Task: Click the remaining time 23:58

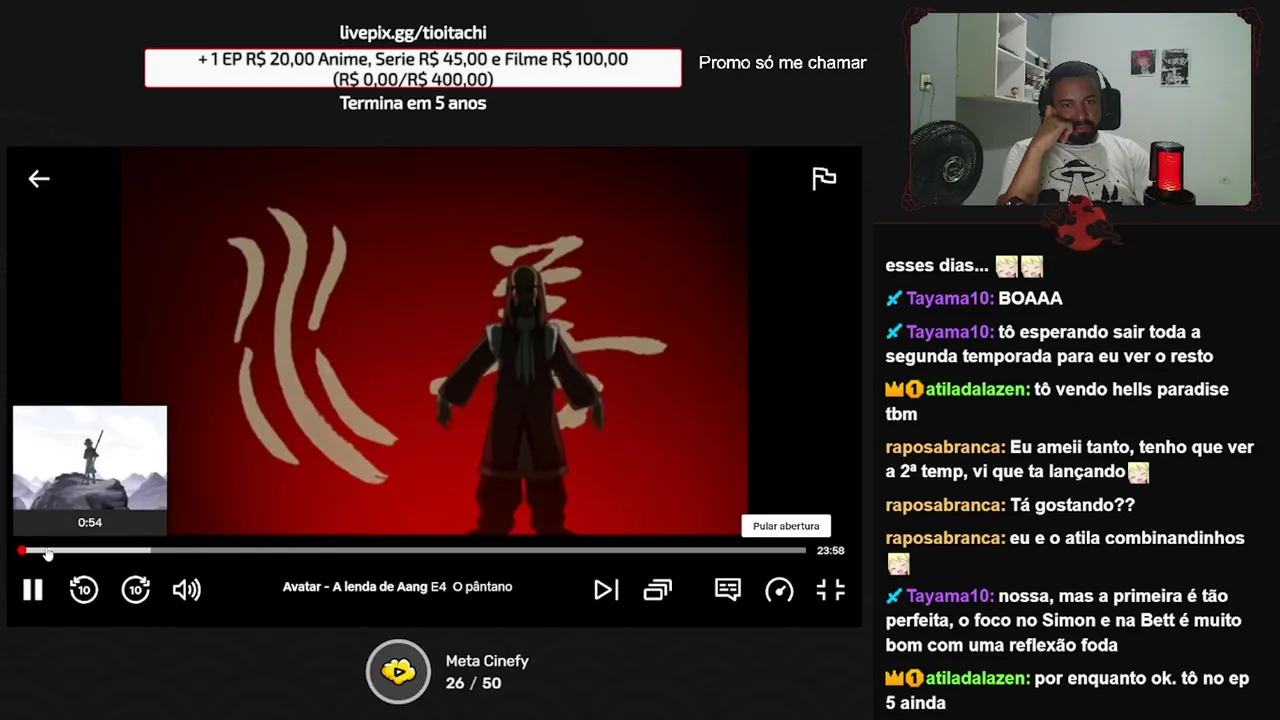Action: click(830, 550)
